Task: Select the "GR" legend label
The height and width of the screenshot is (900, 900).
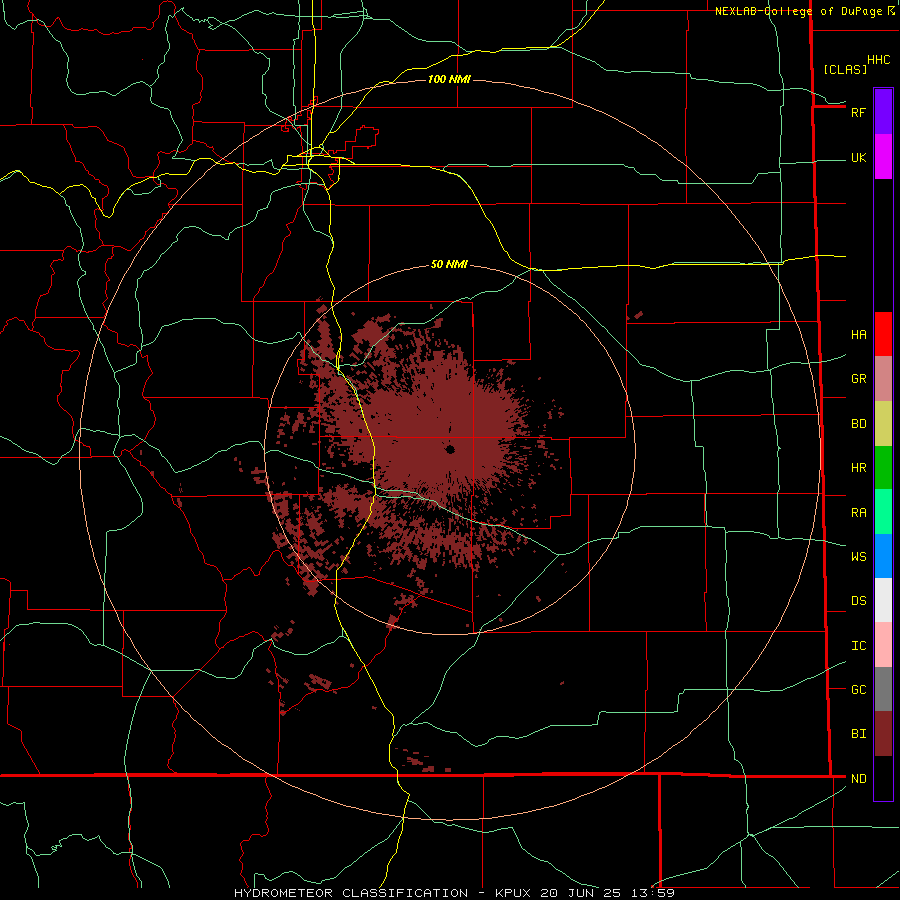Action: point(858,379)
